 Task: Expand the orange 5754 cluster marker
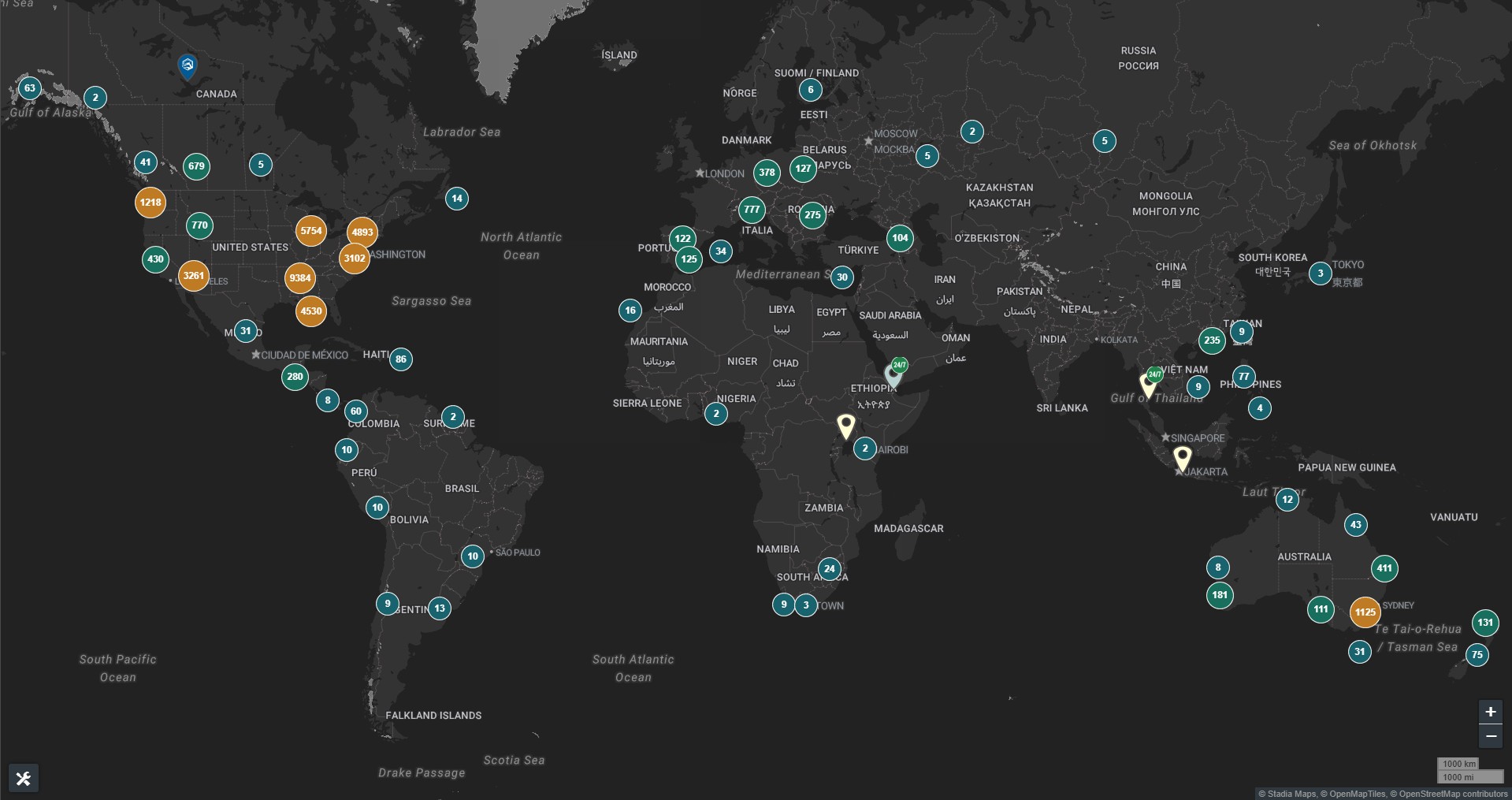[311, 231]
